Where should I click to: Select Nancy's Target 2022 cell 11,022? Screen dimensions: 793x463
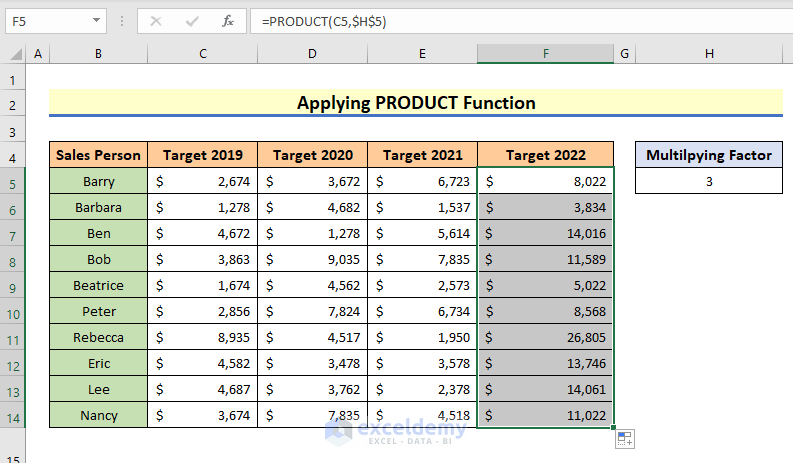pos(545,415)
